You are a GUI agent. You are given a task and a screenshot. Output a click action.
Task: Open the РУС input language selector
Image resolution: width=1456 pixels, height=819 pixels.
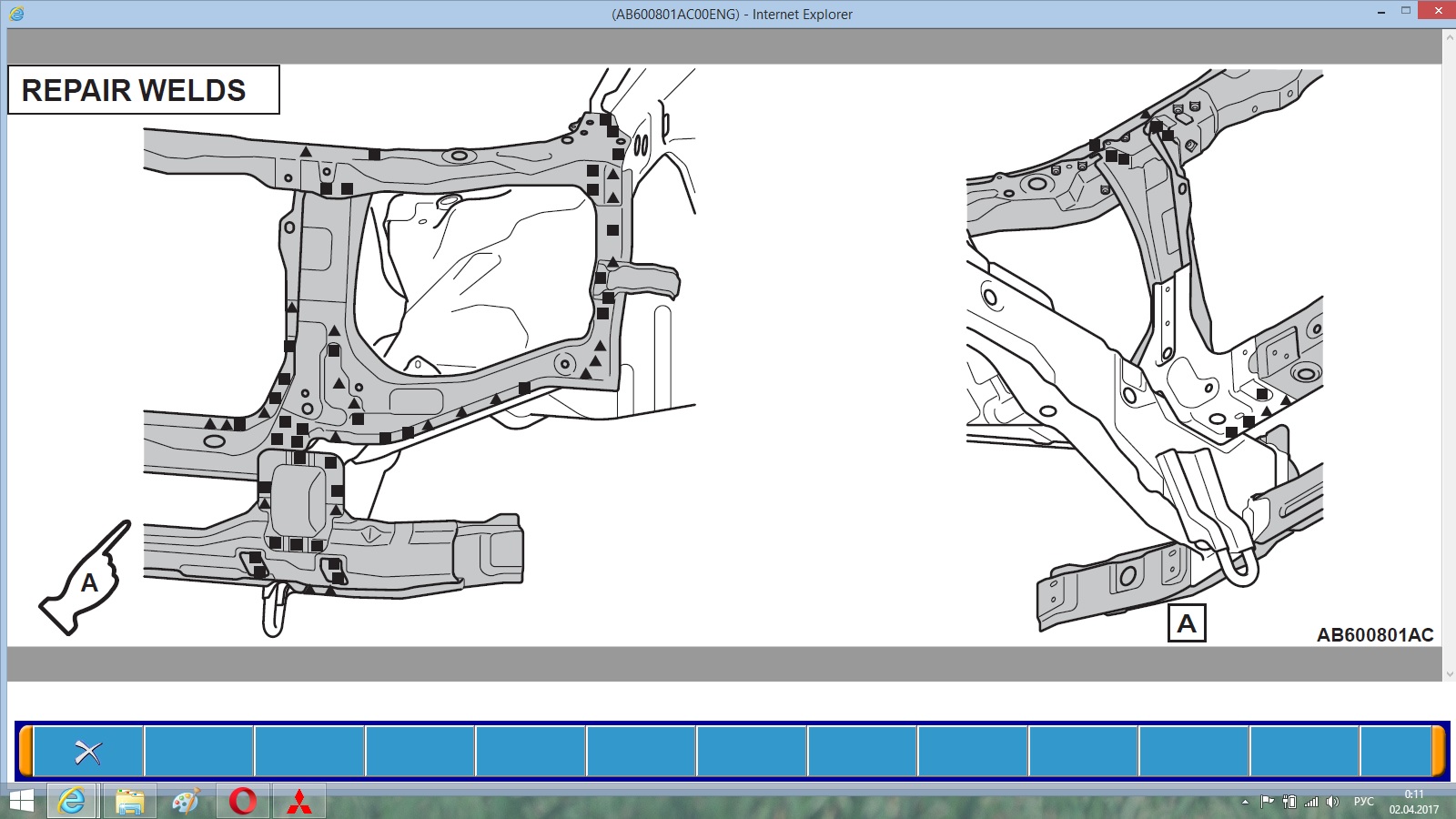tap(1363, 802)
